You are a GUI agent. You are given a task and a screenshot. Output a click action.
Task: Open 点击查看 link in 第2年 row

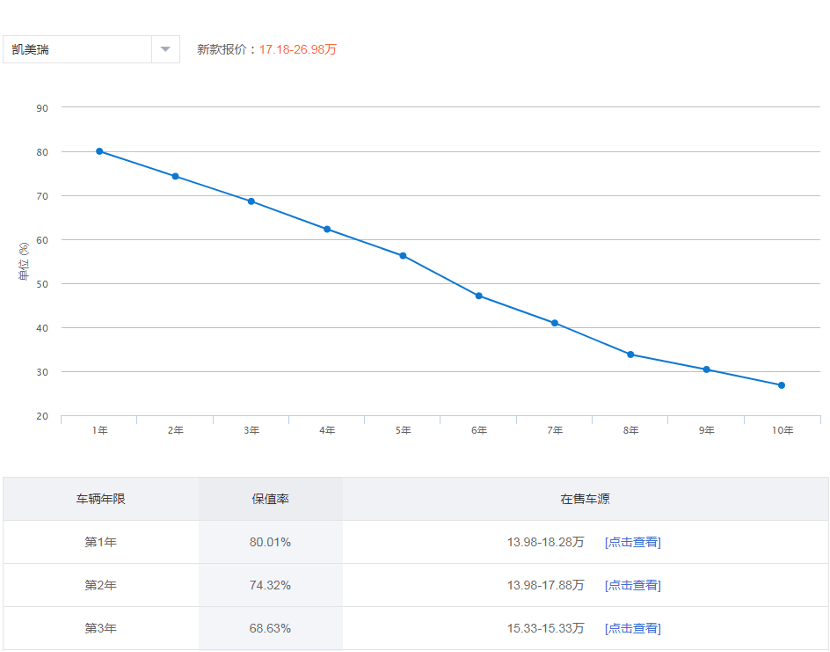tap(633, 585)
